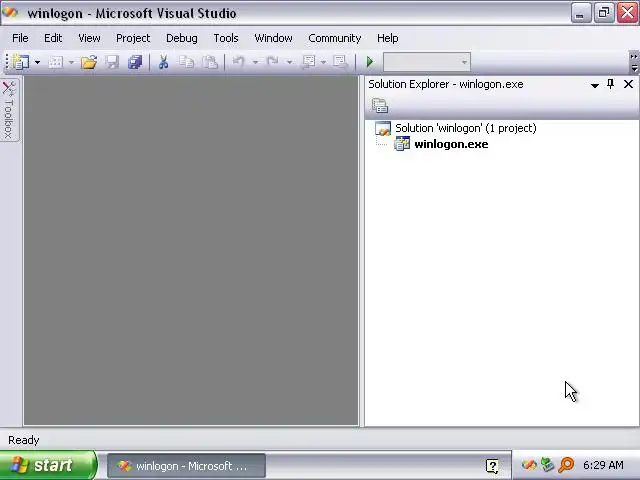Open the View menu
Viewport: 640px width, 480px height.
(89, 38)
